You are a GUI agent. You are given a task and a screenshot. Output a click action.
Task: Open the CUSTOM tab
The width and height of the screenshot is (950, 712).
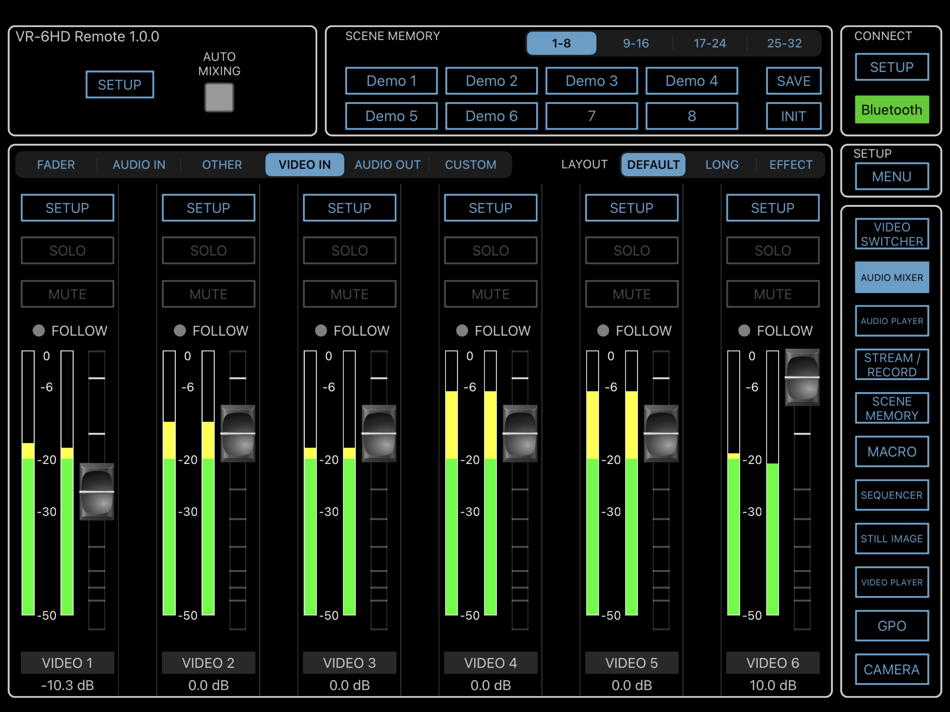[x=471, y=165]
